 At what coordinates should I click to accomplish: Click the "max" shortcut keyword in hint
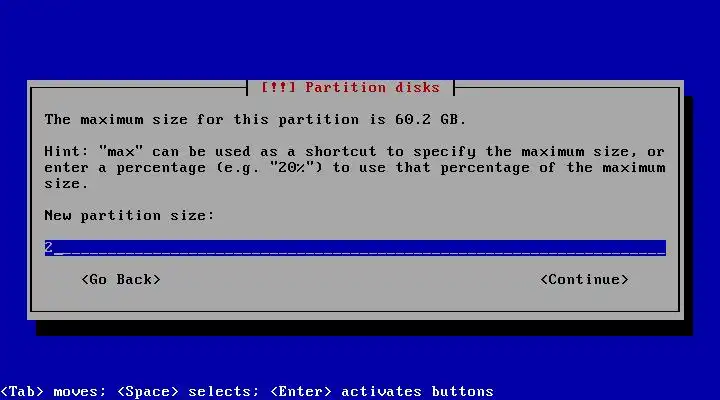click(121, 151)
